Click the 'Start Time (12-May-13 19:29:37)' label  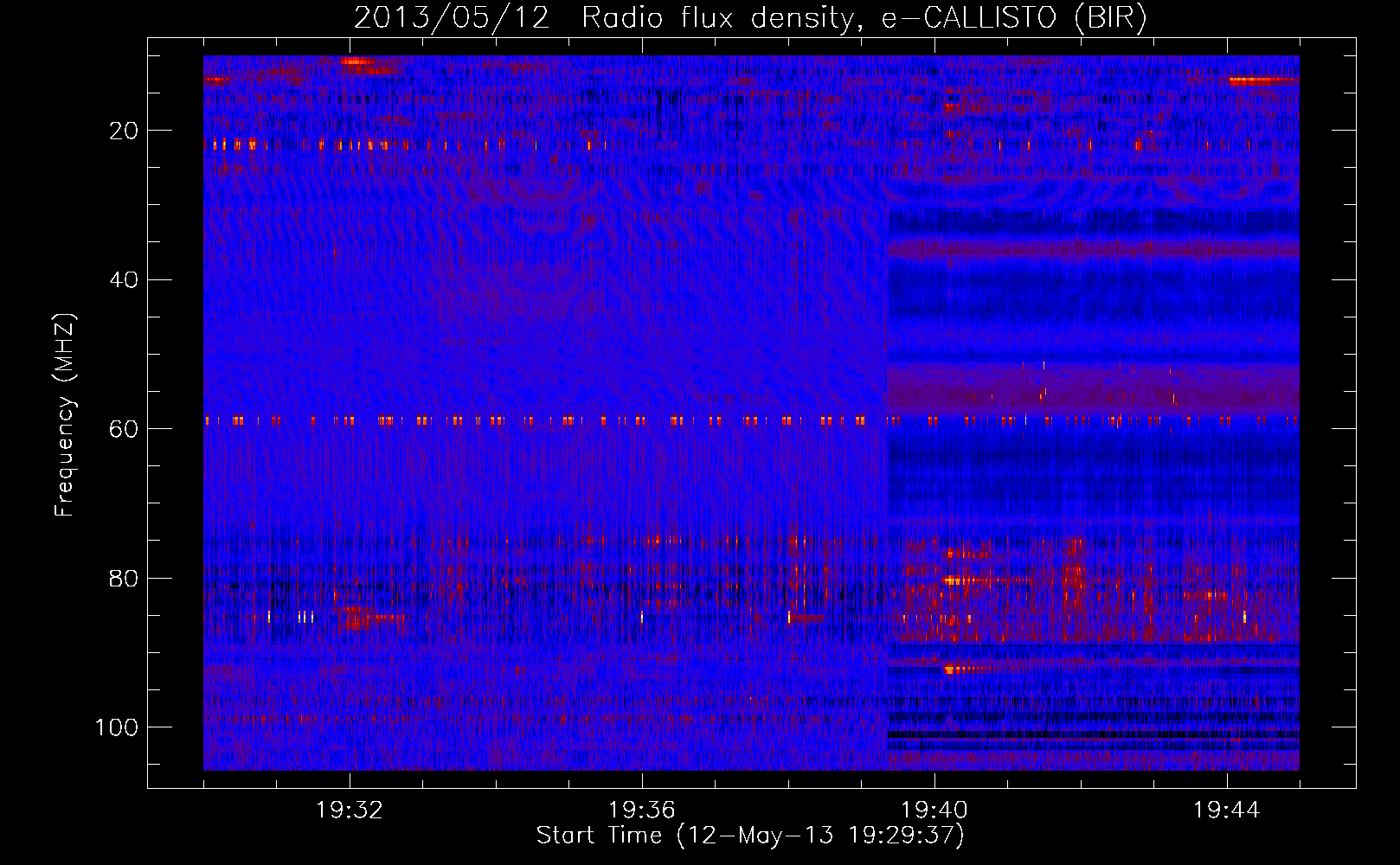[x=750, y=836]
